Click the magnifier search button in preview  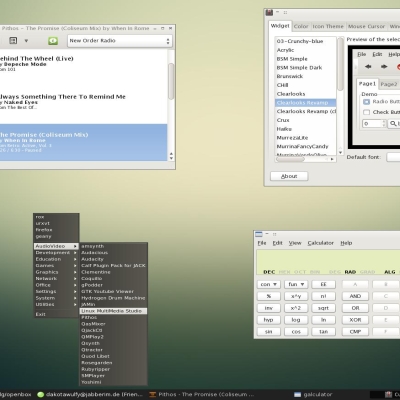394,124
